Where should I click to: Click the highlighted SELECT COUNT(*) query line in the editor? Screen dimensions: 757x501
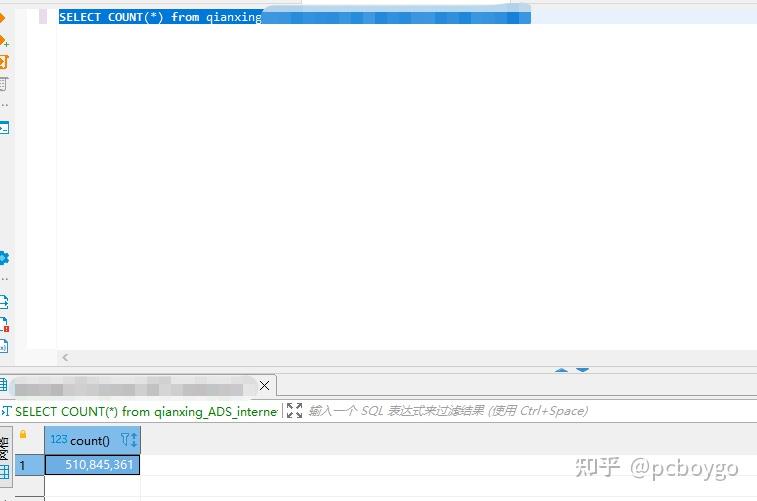coord(294,17)
